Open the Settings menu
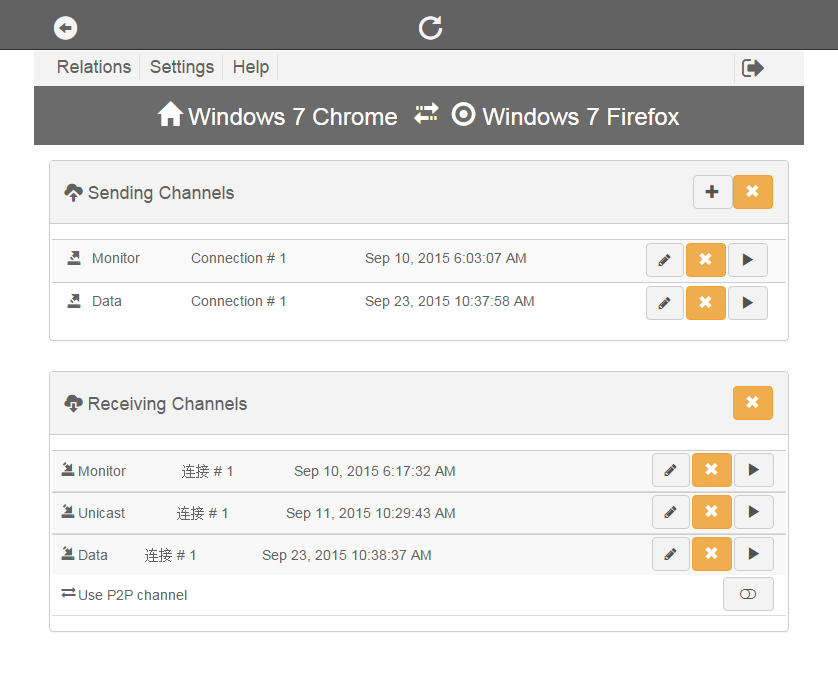 tap(181, 67)
